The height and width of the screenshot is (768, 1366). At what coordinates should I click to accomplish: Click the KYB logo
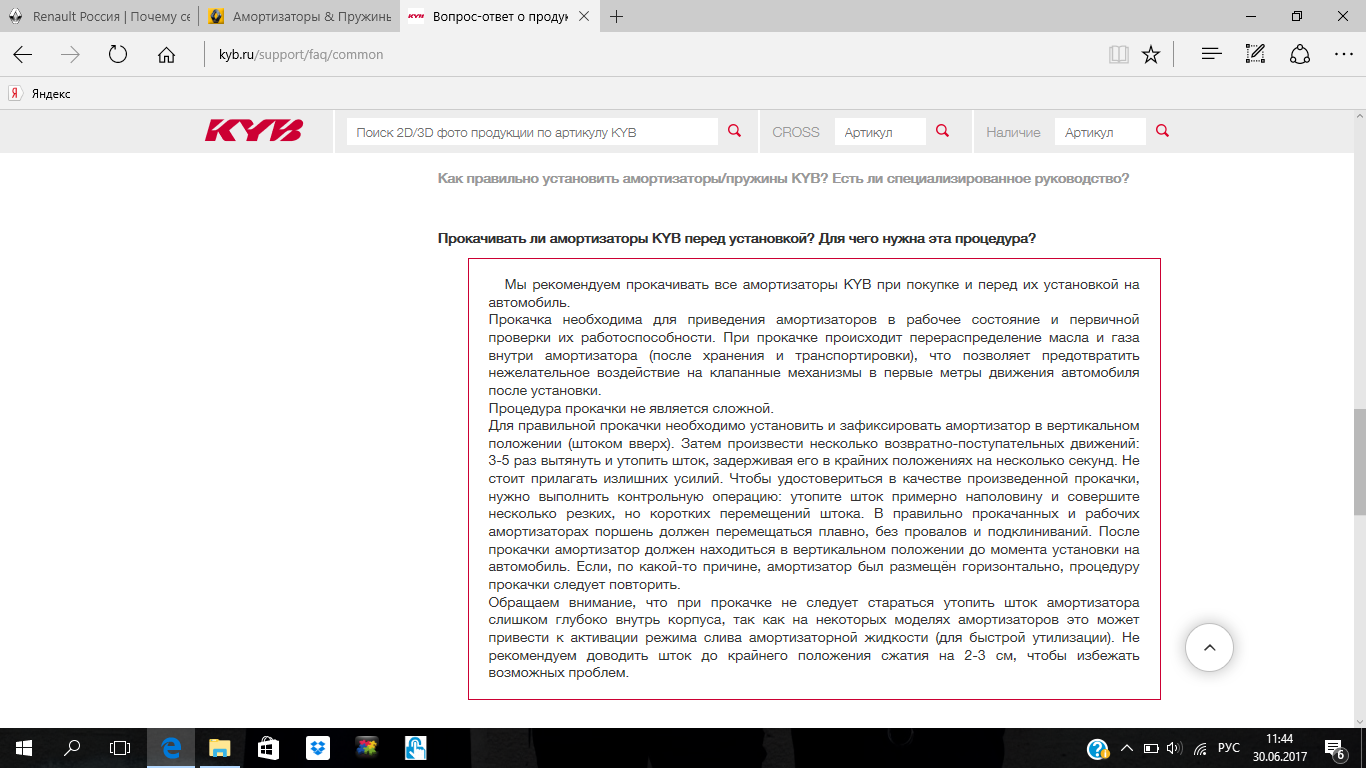(x=254, y=131)
